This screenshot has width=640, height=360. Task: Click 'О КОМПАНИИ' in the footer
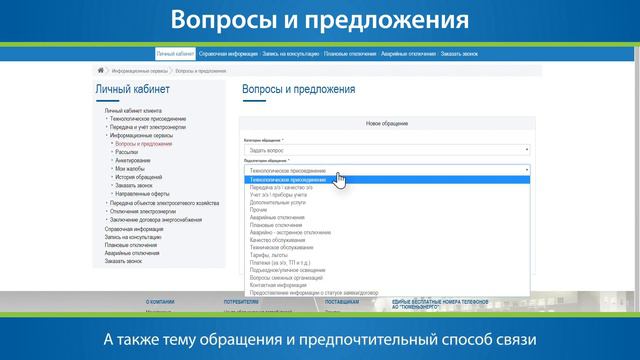160,302
